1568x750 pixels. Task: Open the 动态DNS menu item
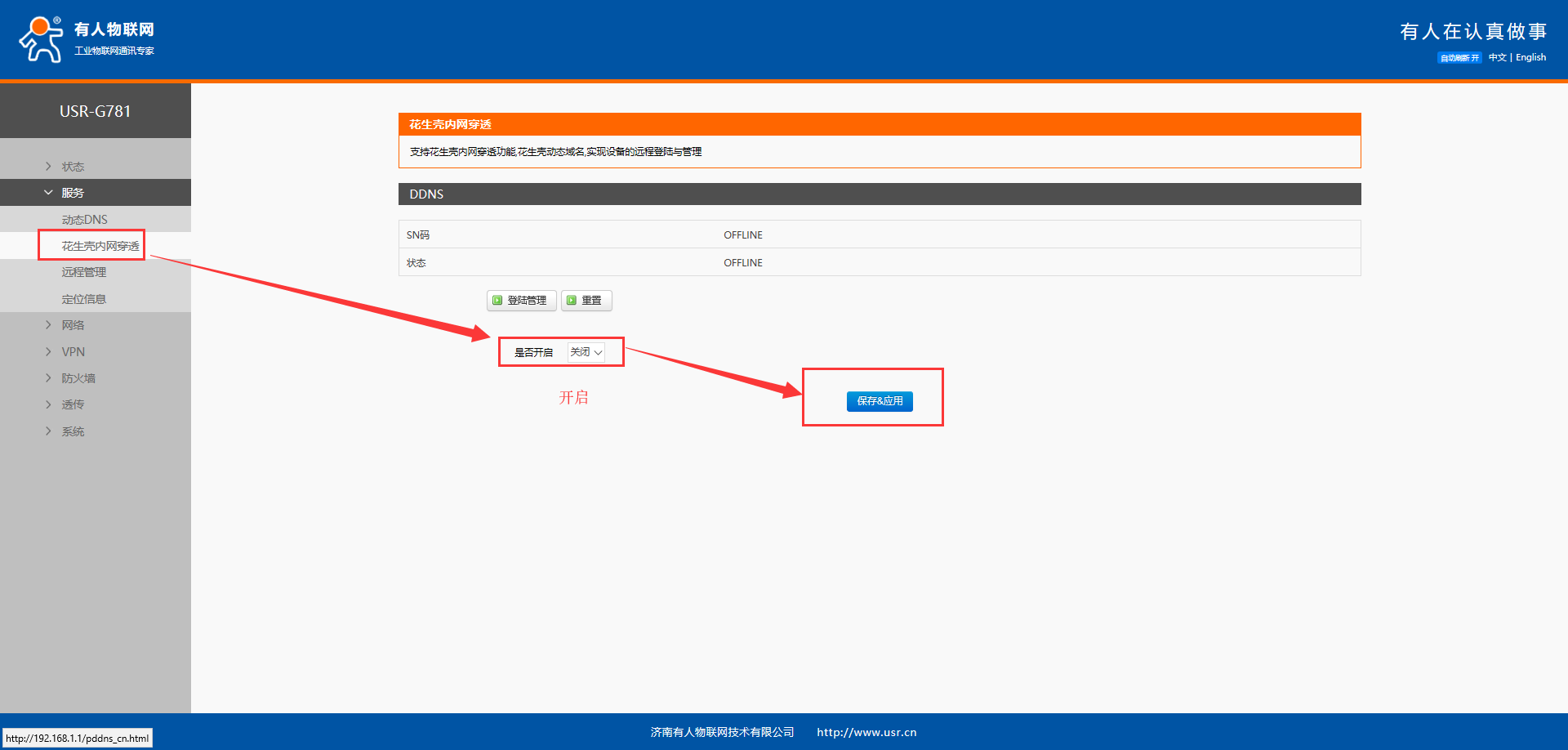(84, 220)
